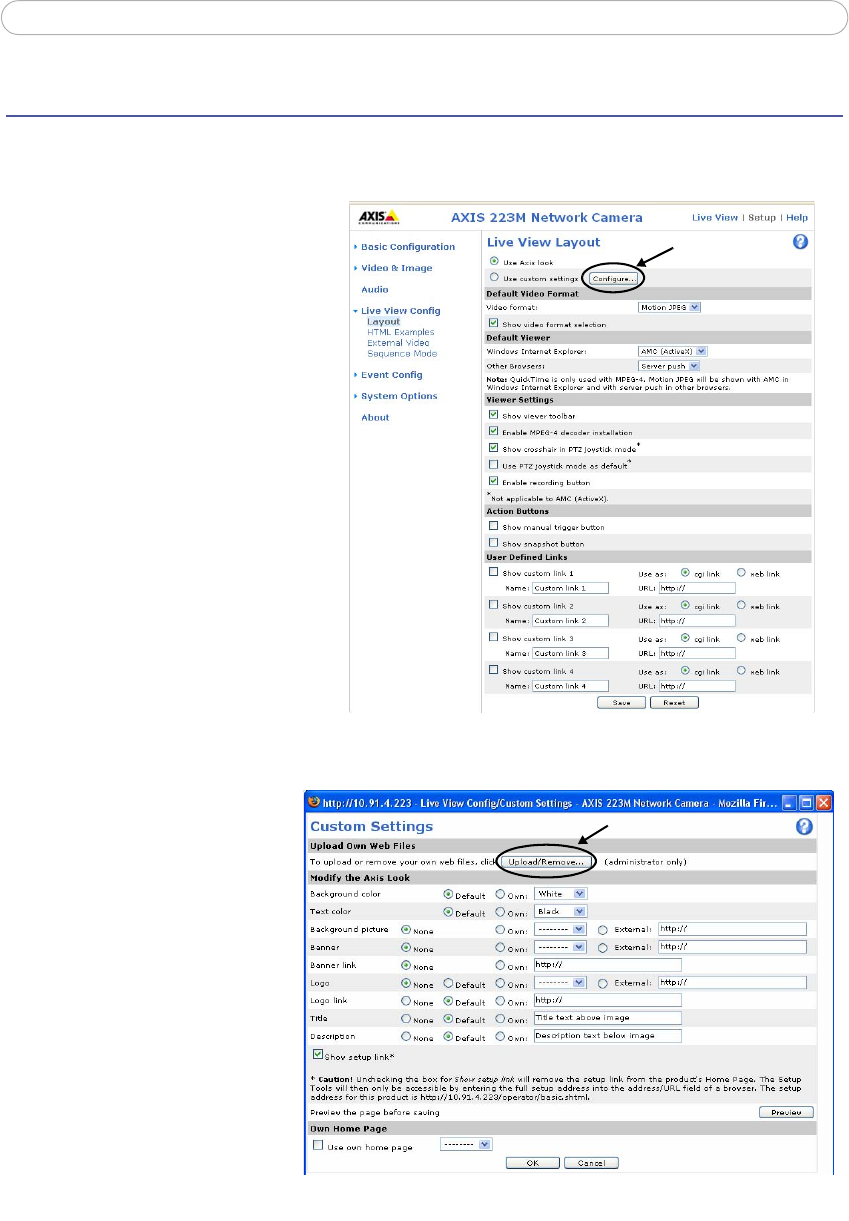
Task: Open Sequence Mode submenu item
Action: click(401, 353)
